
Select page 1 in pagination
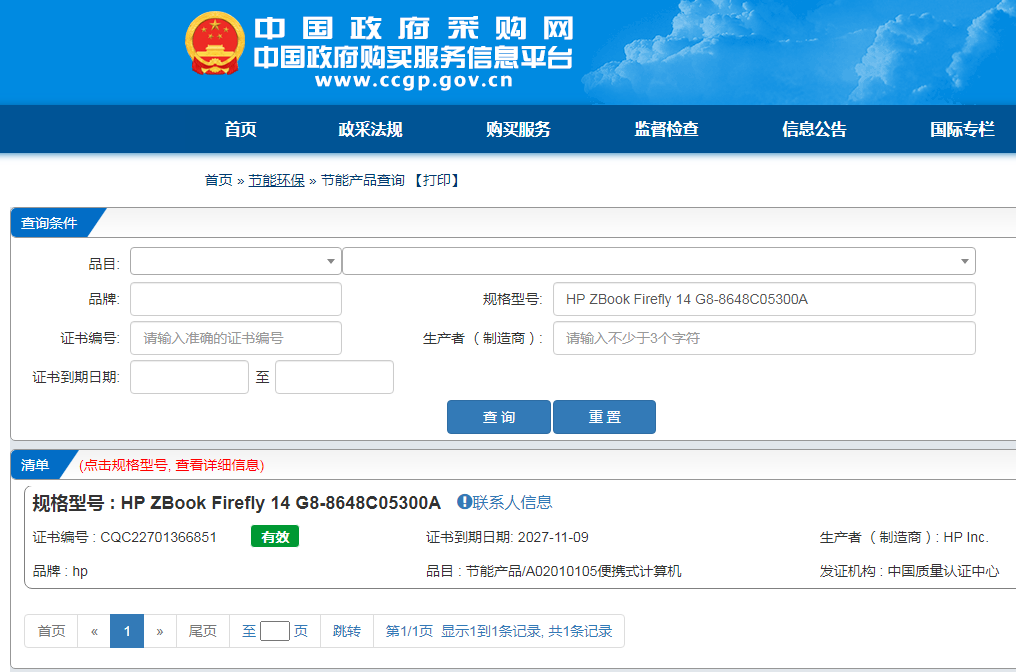(127, 631)
